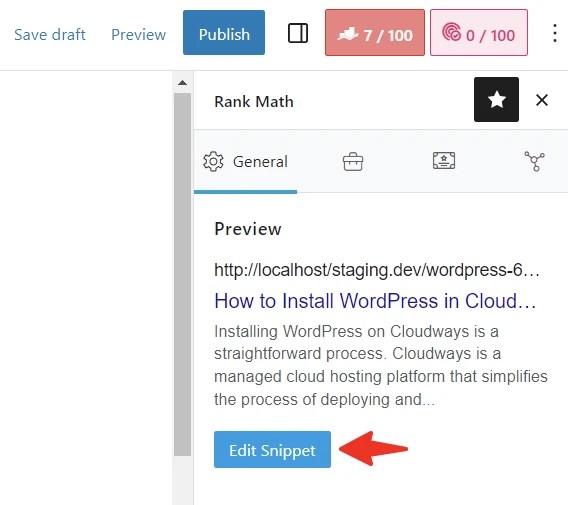This screenshot has height=505, width=568.
Task: Open Rank Math SEO score 7 / 100
Action: coord(375,33)
